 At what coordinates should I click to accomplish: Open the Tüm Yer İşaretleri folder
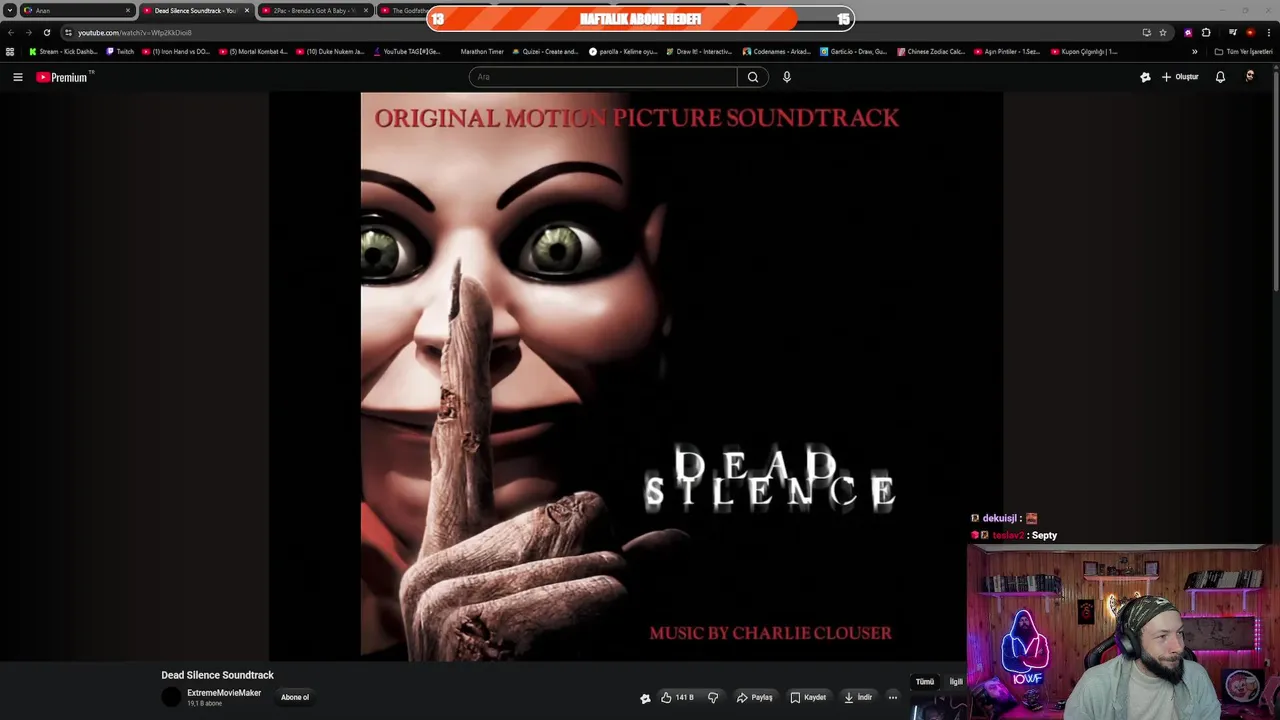[1244, 51]
